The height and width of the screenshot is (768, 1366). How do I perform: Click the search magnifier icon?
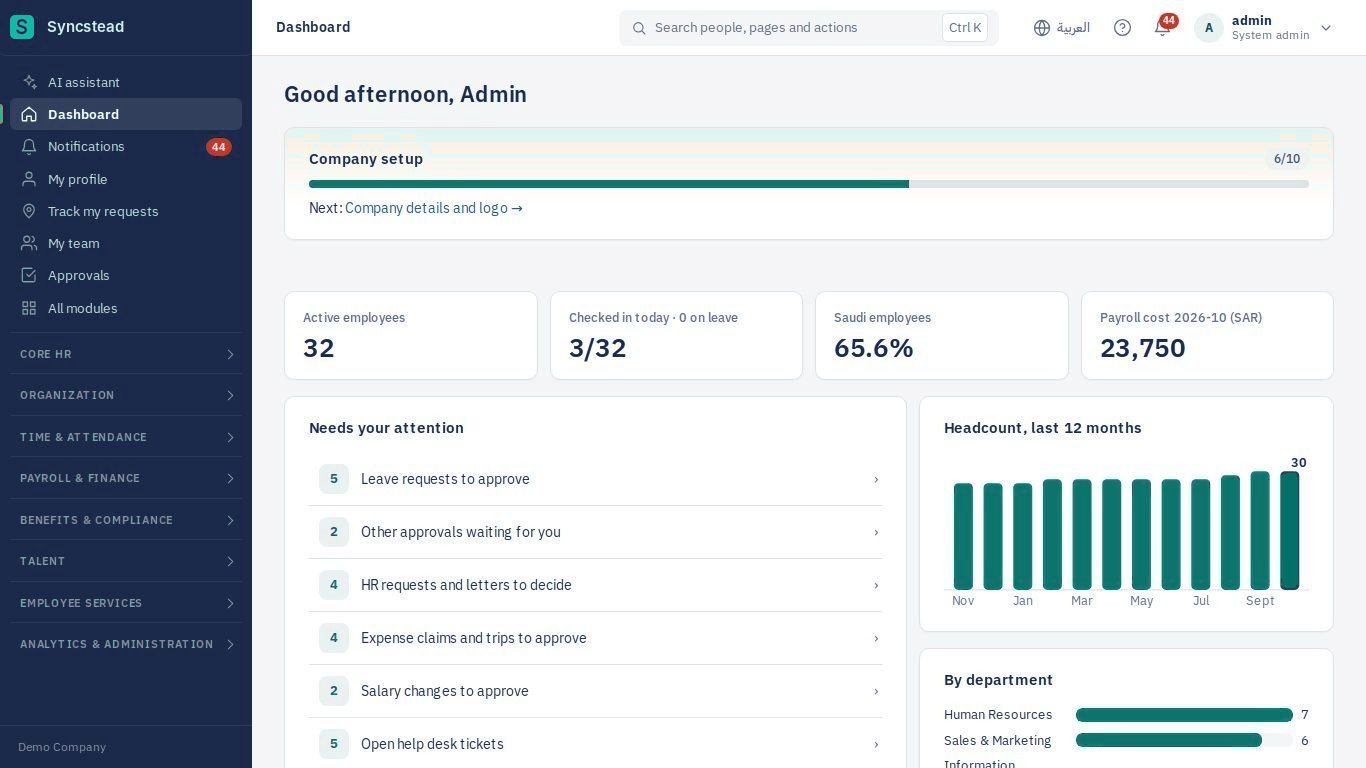coord(639,28)
